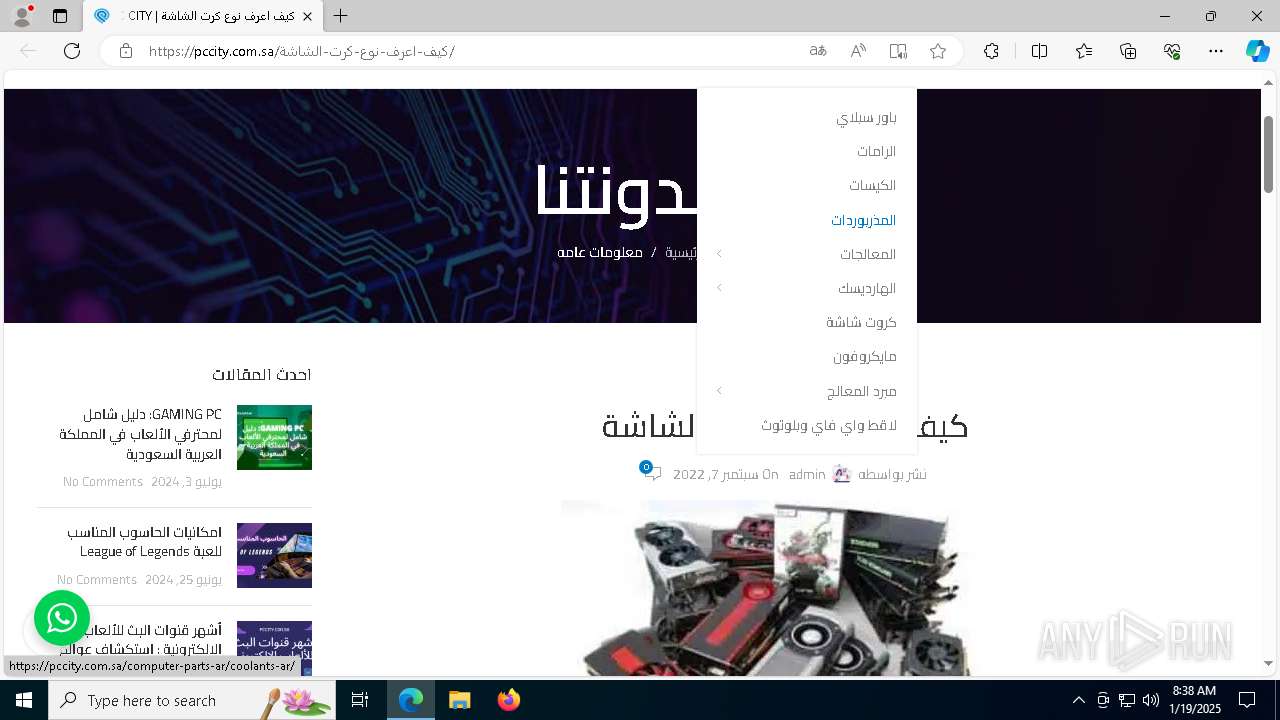Select لاقط واي فاي وبلوتوث menu item

[x=829, y=425]
